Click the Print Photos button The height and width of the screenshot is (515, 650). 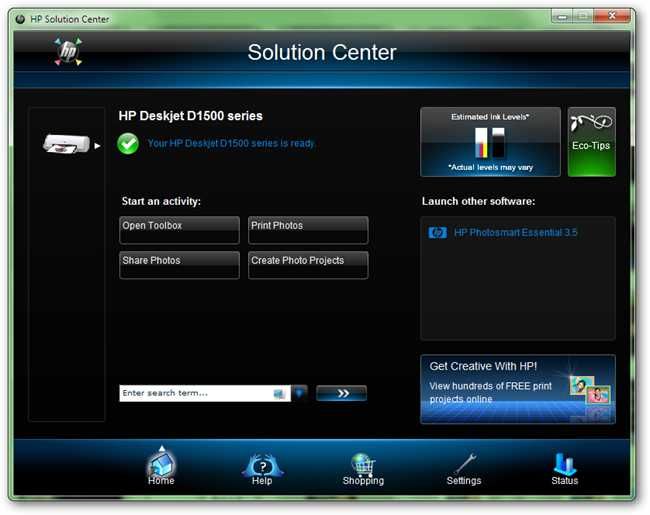(x=308, y=230)
